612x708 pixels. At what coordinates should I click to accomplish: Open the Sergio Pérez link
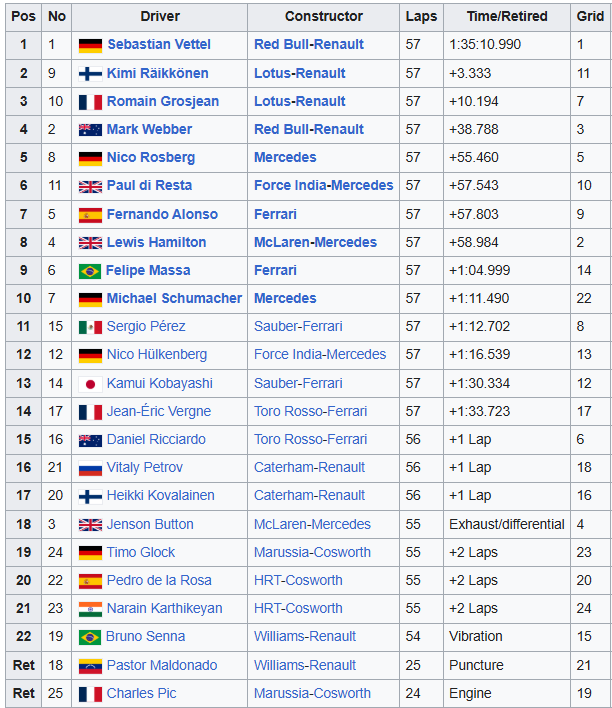pos(146,326)
